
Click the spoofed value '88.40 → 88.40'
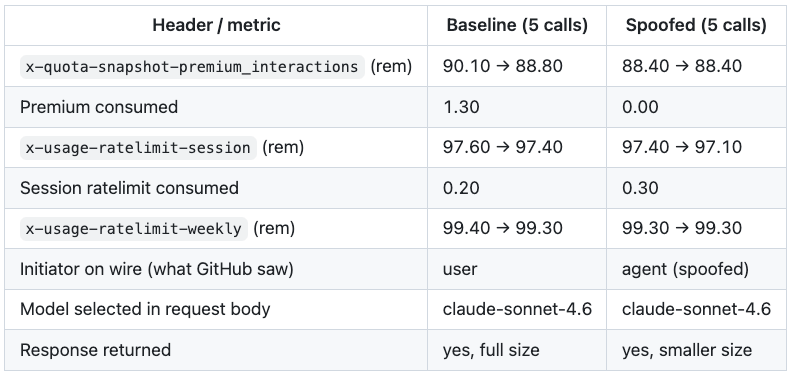click(682, 66)
